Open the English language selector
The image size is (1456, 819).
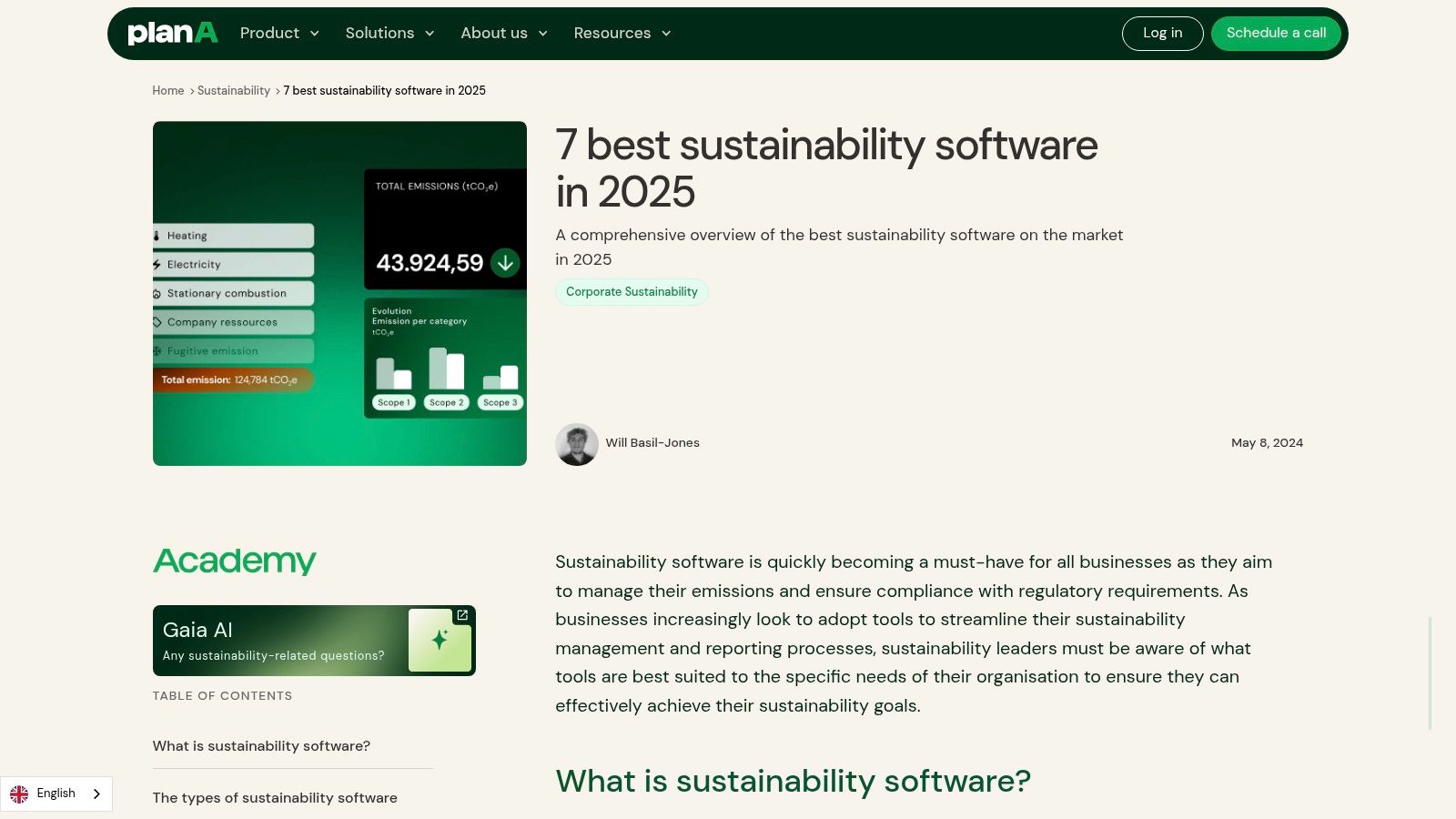pyautogui.click(x=56, y=794)
